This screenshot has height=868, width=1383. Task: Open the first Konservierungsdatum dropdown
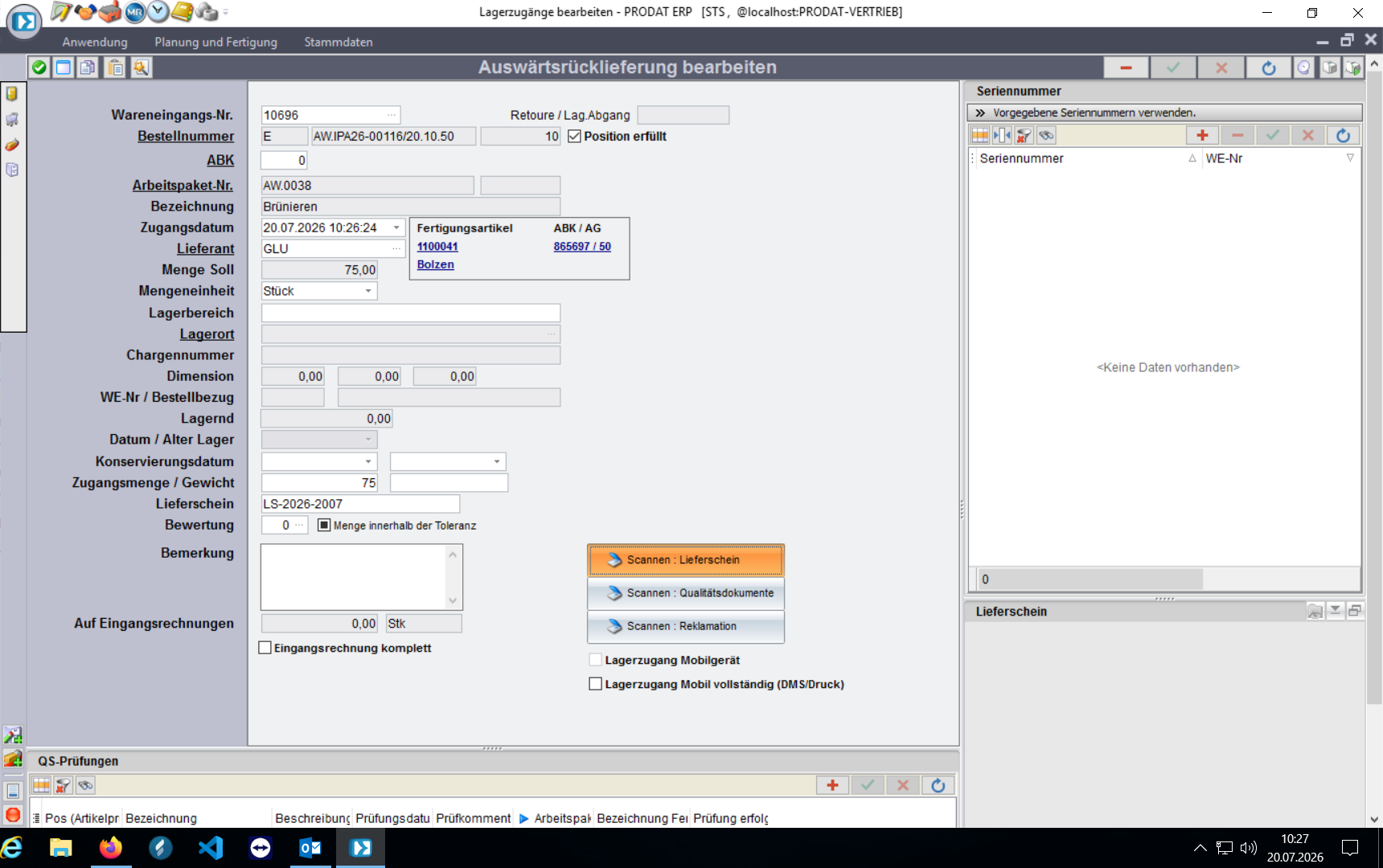click(x=368, y=461)
